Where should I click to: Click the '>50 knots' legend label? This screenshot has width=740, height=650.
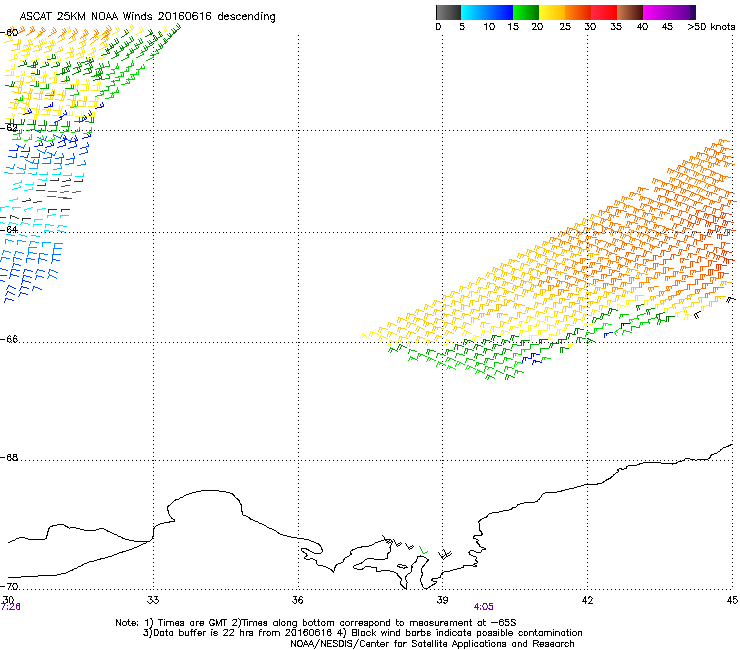pyautogui.click(x=711, y=27)
